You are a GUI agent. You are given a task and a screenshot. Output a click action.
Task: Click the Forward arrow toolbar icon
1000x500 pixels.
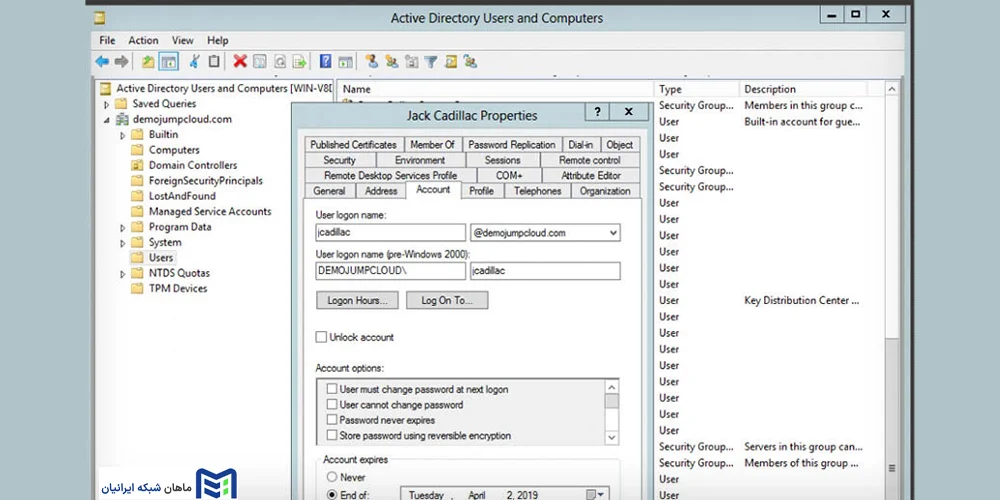pos(121,61)
